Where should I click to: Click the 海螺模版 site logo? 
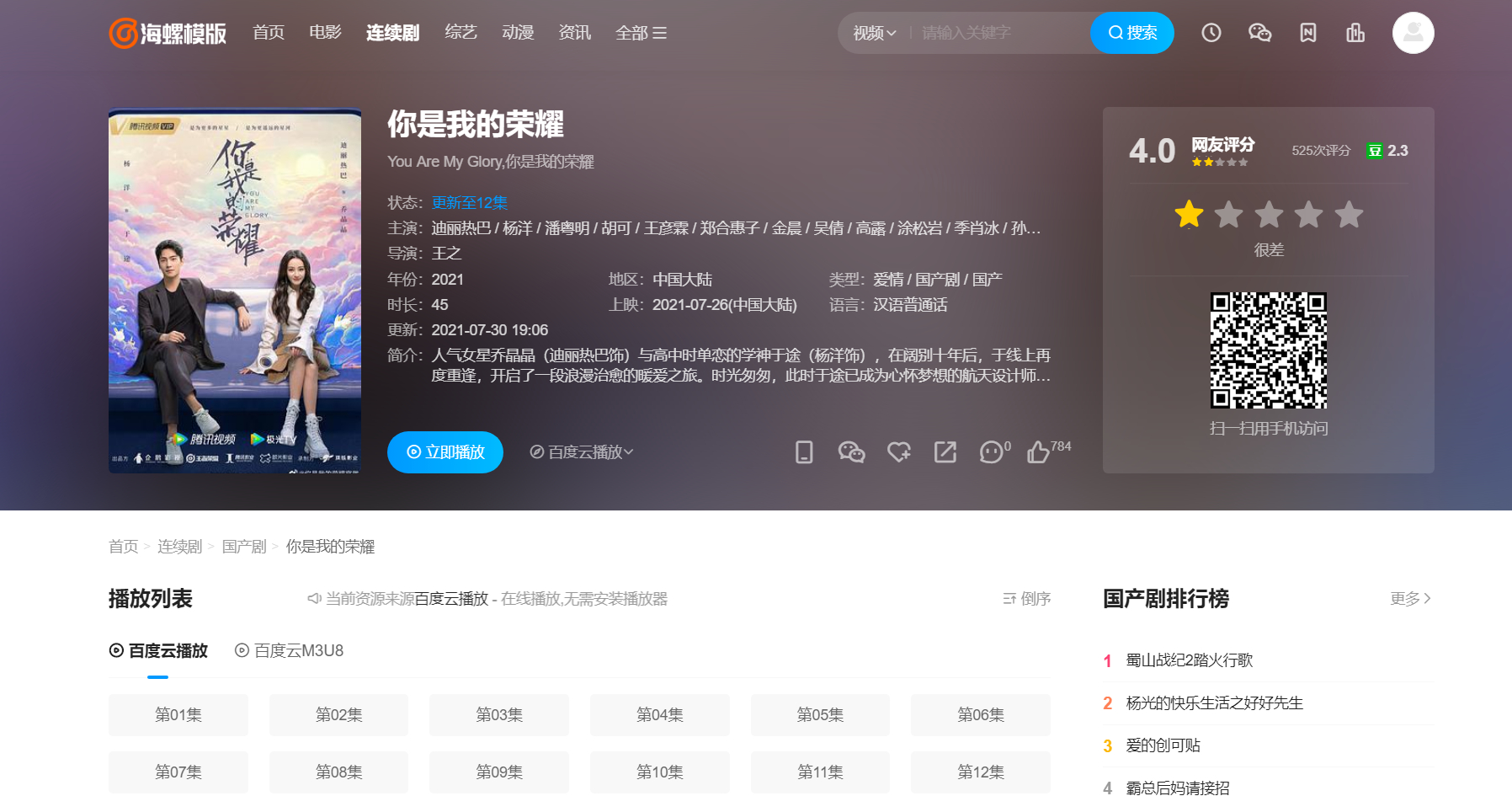coord(168,33)
